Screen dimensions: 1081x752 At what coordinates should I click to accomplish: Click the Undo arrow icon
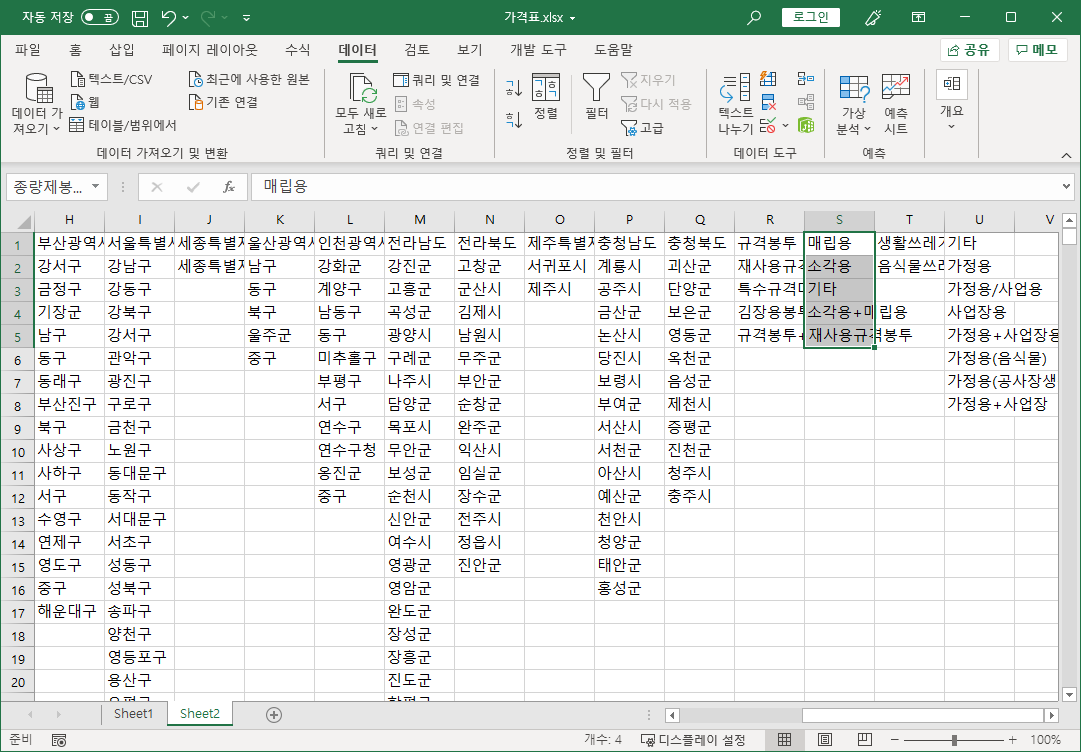tap(169, 18)
